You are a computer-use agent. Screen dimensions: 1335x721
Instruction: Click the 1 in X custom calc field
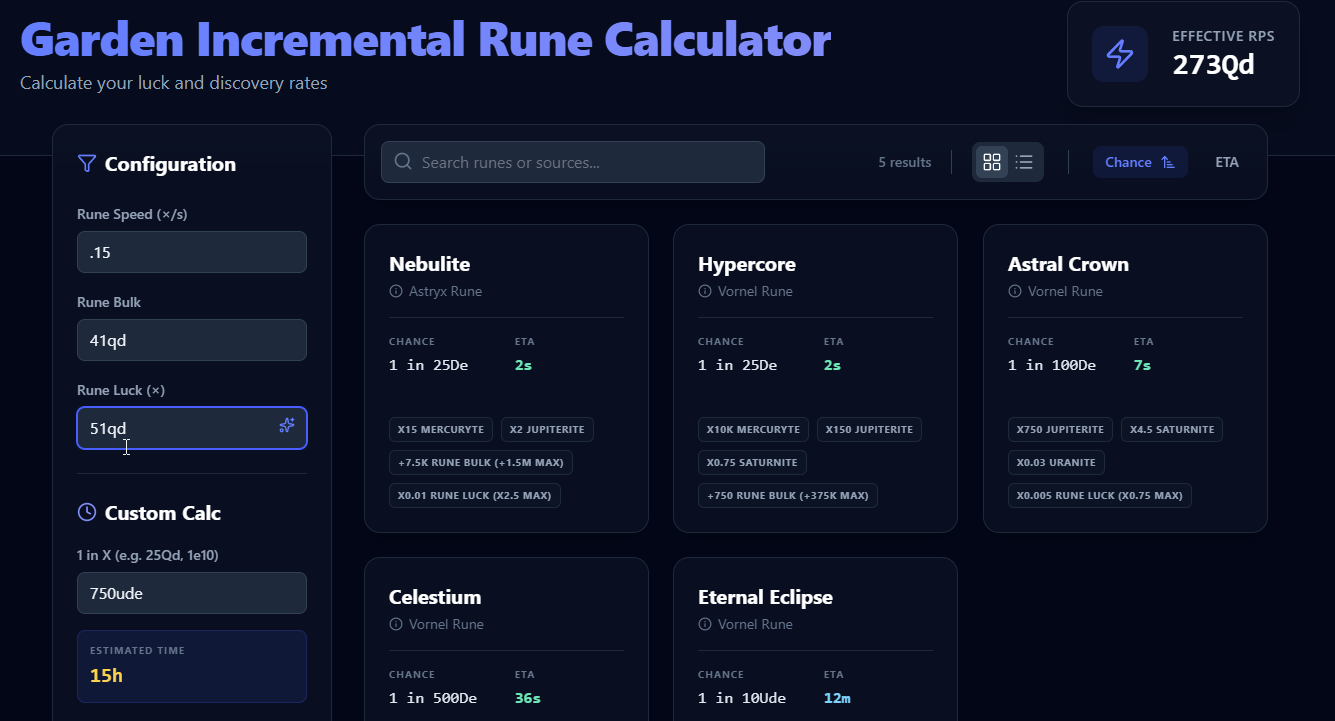(191, 593)
